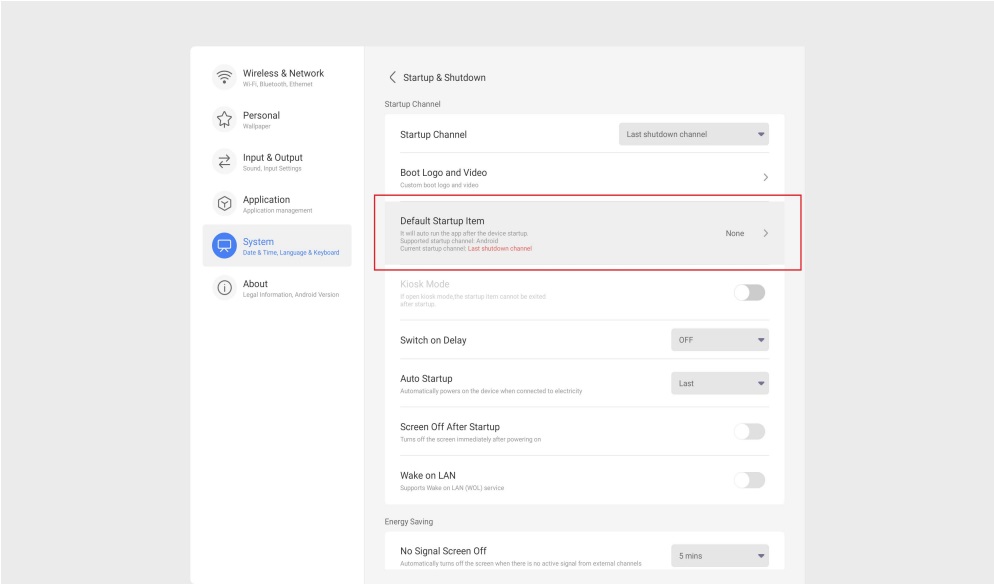
Task: Click the back chevron next to Startup & Shutdown
Action: click(391, 76)
